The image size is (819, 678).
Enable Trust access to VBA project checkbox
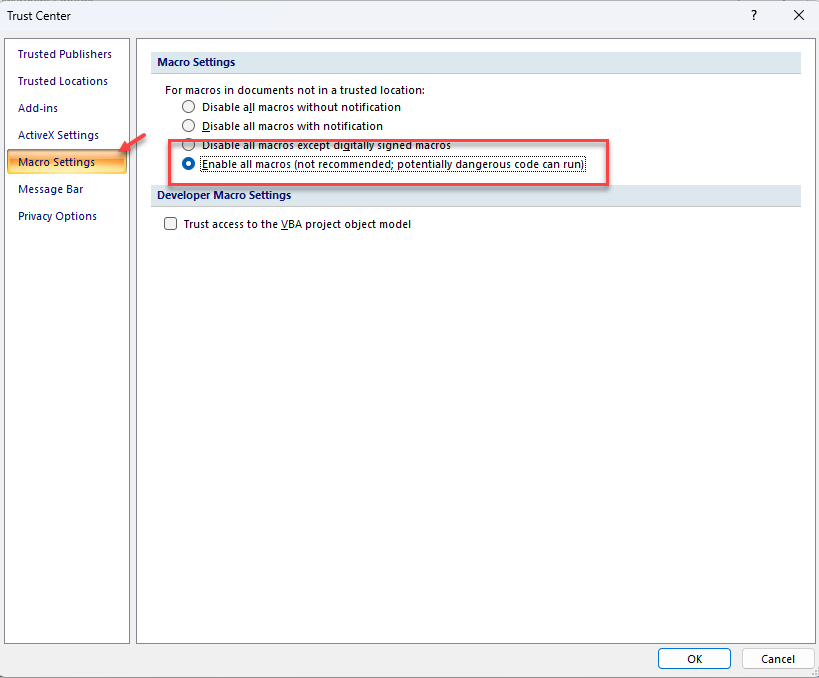(x=171, y=224)
